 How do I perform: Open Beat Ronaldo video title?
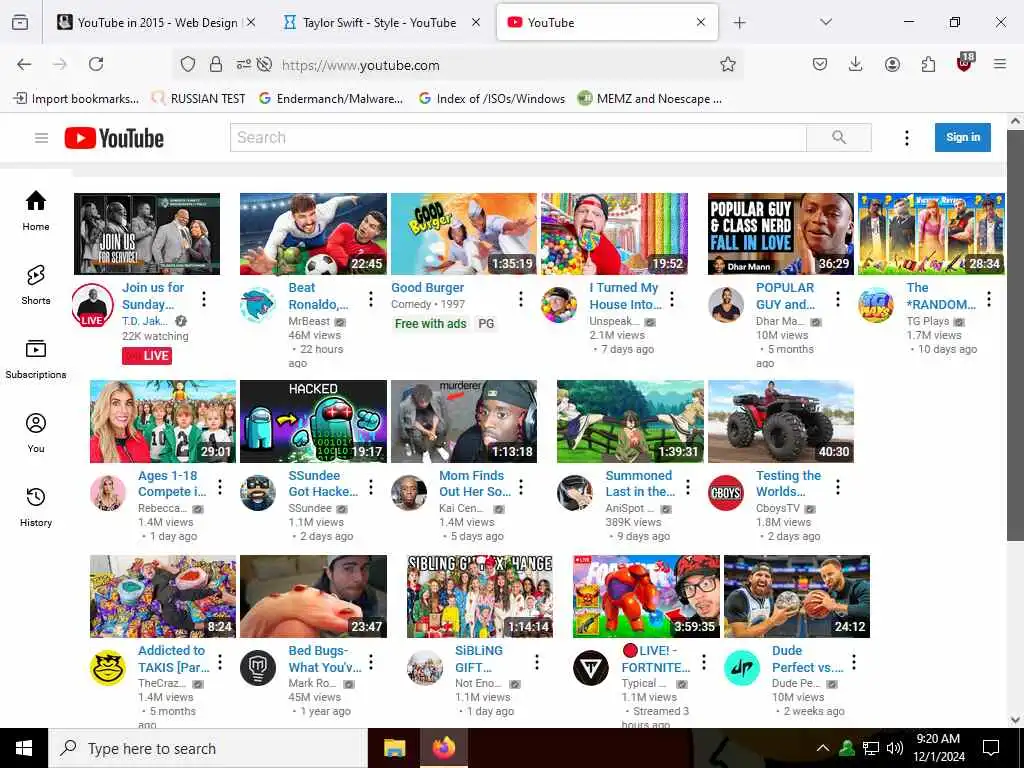click(x=319, y=296)
